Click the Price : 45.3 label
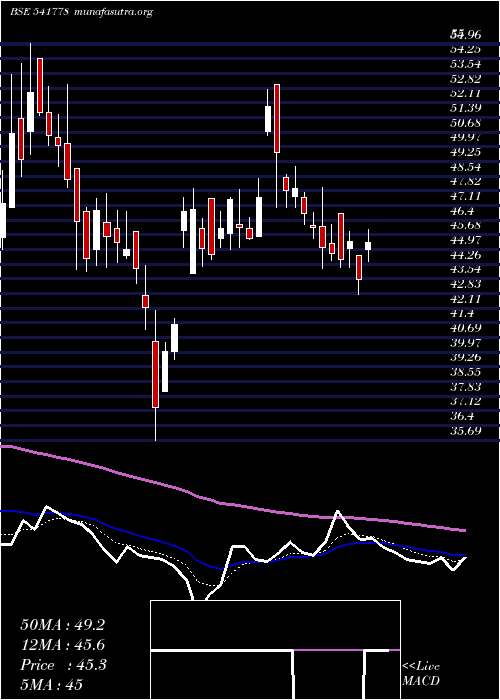 63,665
